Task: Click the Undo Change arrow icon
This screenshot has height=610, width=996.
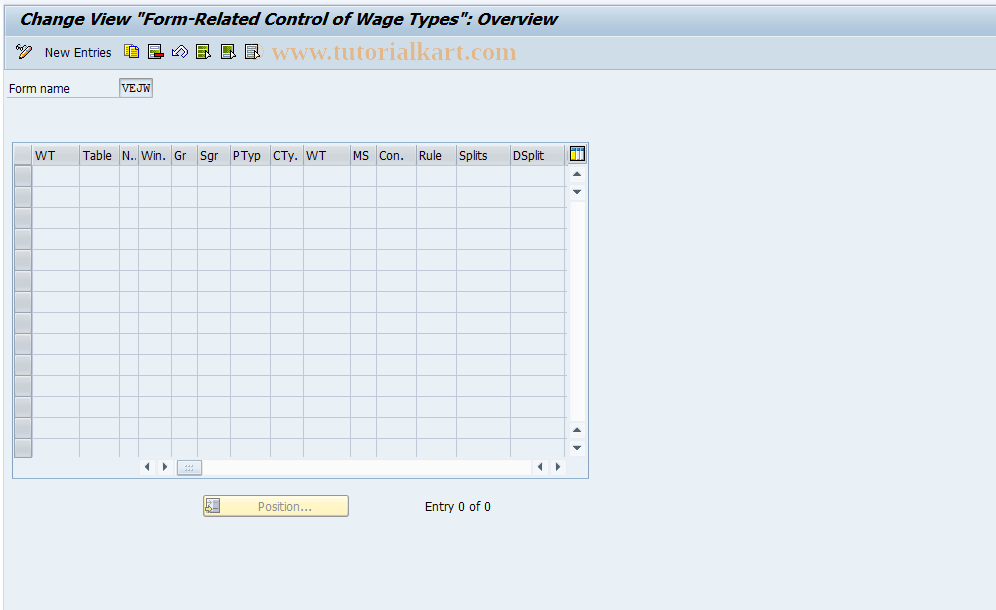Action: click(x=180, y=52)
